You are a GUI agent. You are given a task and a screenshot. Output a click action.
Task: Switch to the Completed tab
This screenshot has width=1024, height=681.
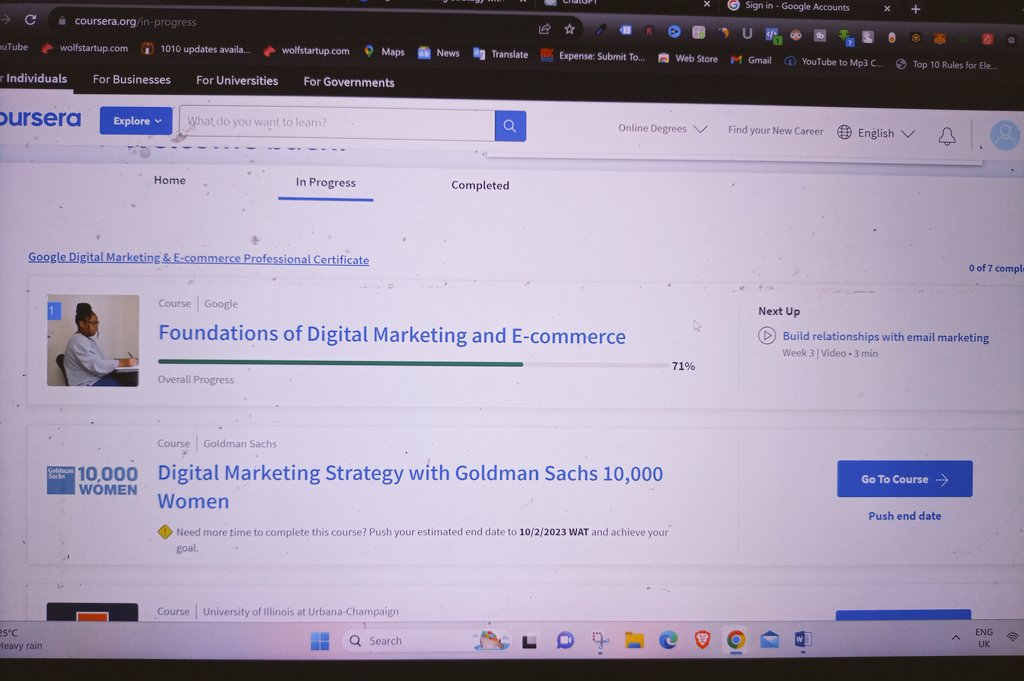click(480, 185)
